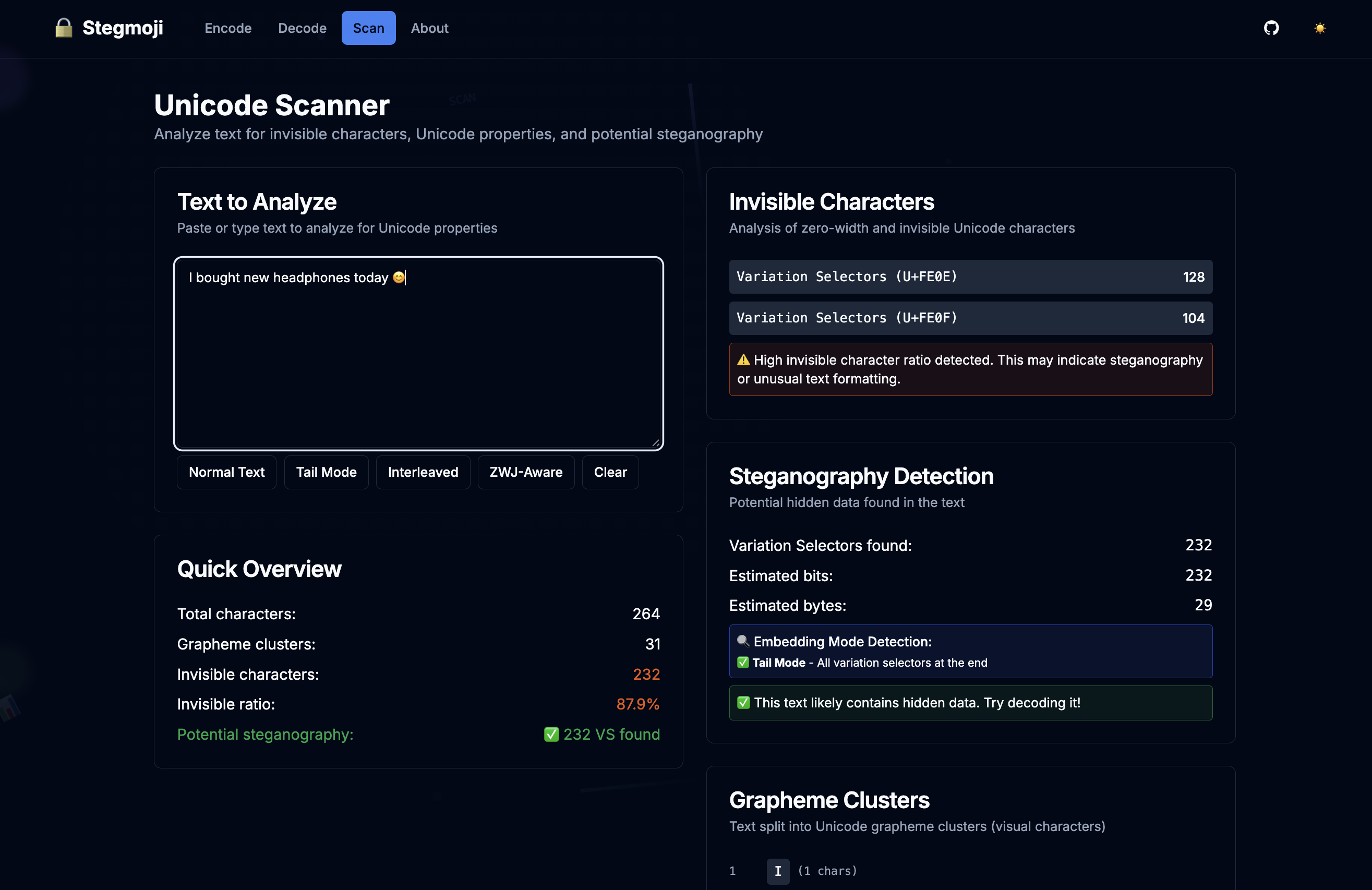Image resolution: width=1372 pixels, height=890 pixels.
Task: Click the Stegmoji brand name
Action: click(122, 28)
